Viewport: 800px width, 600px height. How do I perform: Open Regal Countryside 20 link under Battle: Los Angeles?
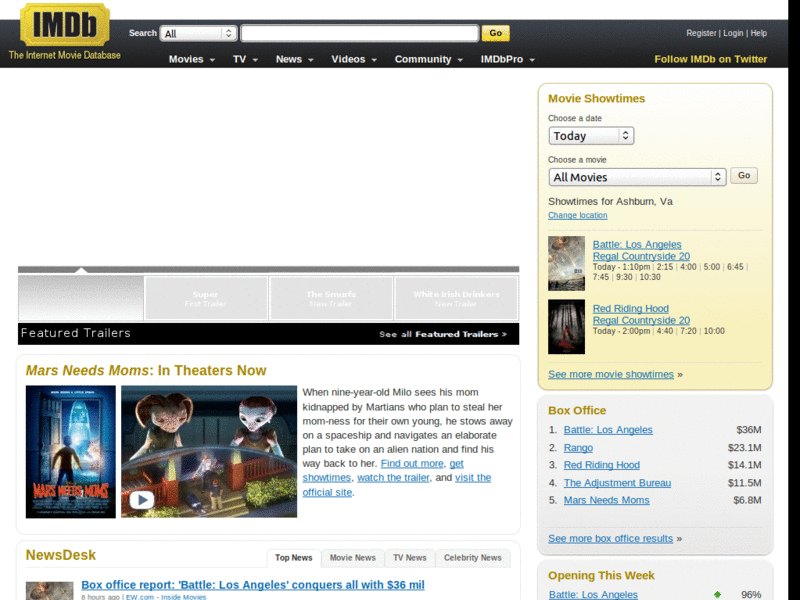click(641, 256)
